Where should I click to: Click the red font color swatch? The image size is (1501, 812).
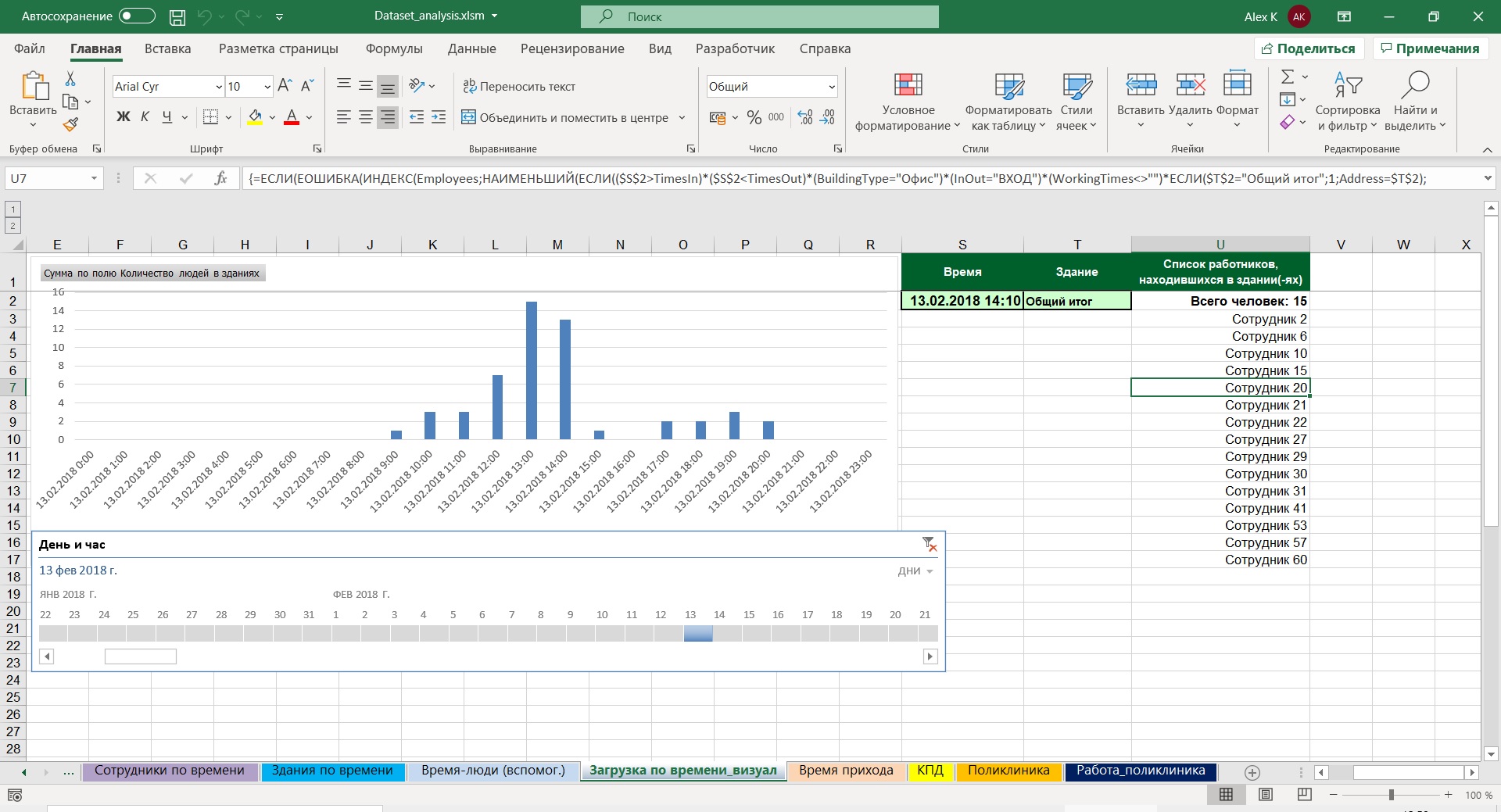(292, 118)
